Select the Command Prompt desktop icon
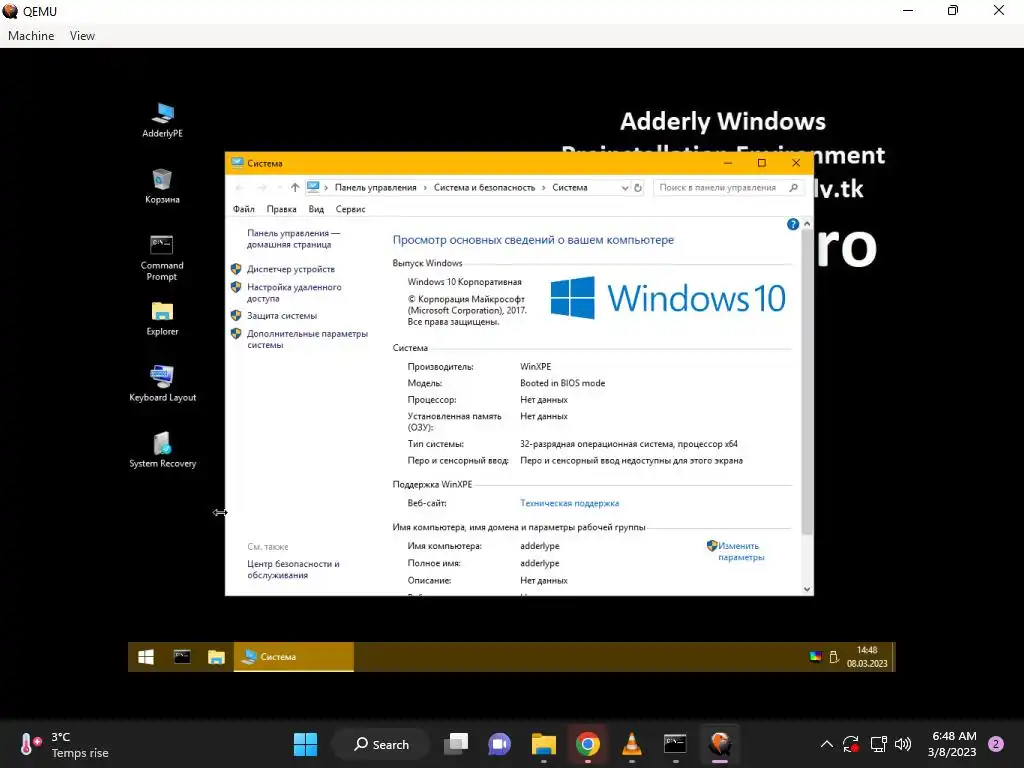The width and height of the screenshot is (1024, 768). 162,258
